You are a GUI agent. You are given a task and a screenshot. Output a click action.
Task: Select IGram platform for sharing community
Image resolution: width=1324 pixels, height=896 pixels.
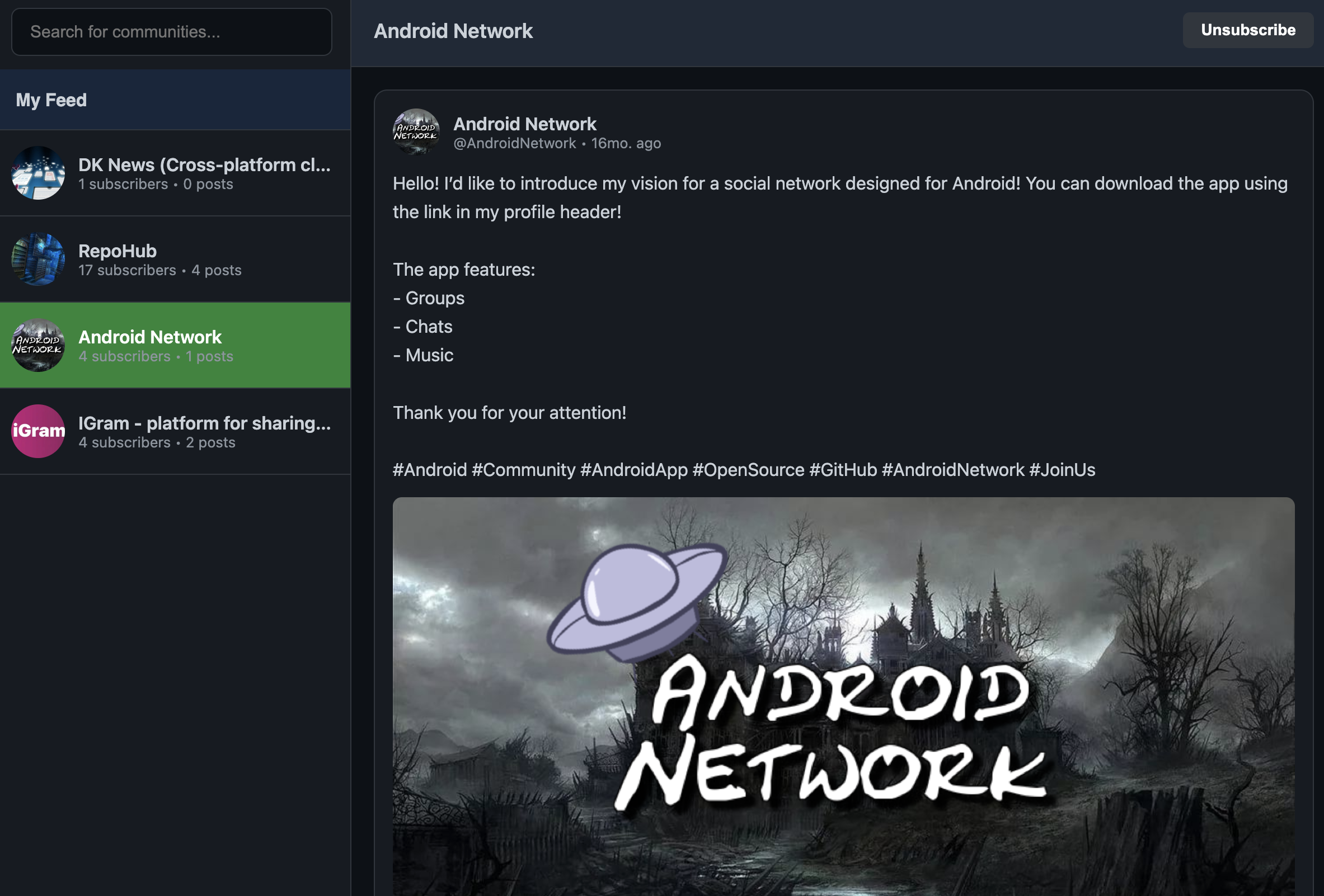coord(204,423)
